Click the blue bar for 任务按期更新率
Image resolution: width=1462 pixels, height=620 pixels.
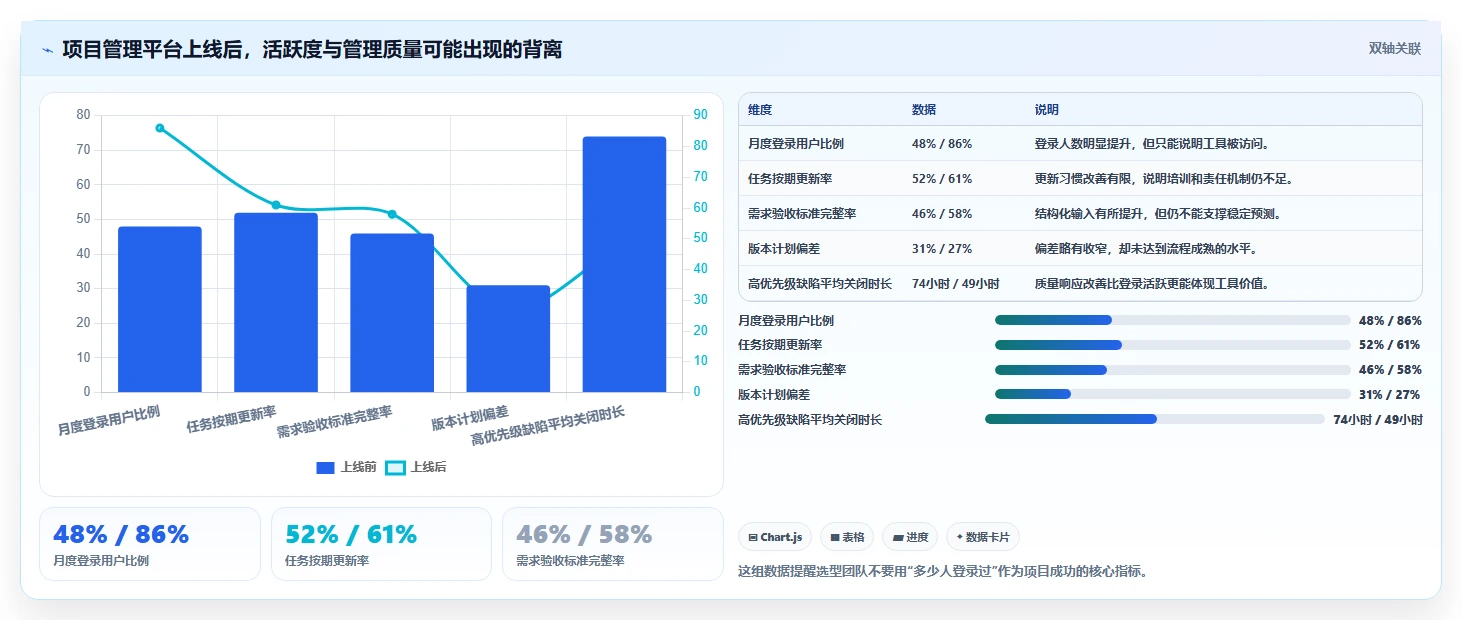(276, 302)
